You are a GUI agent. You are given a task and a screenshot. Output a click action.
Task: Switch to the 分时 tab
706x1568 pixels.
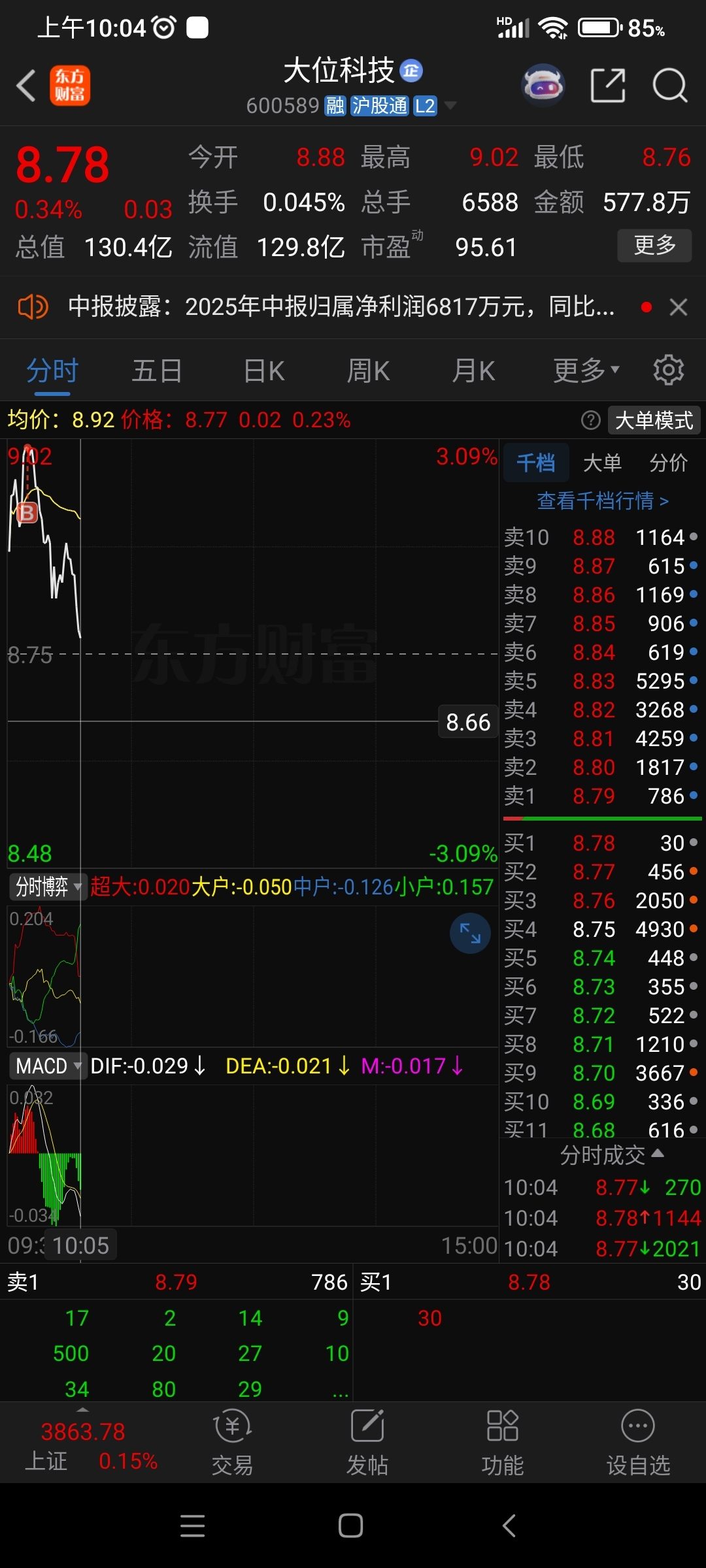click(x=52, y=371)
